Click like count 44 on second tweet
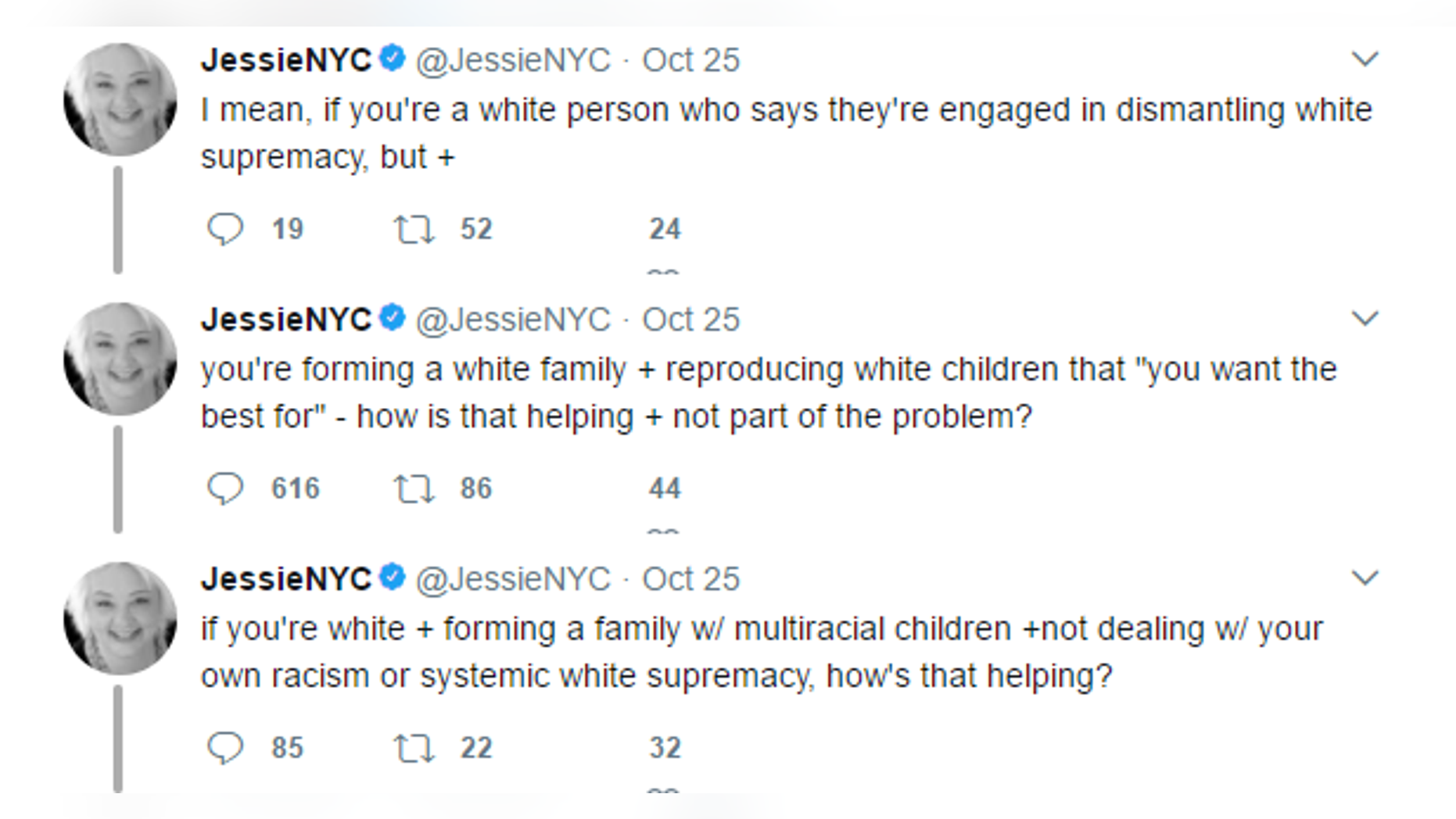 665,488
